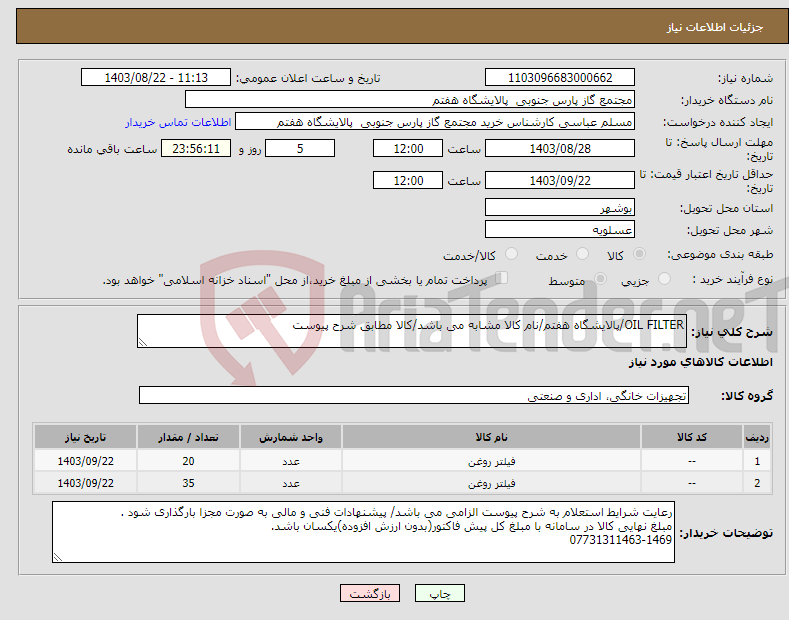Viewport: 789px width, 620px height.
Task: Click the announcement date field 1403/08/22 - 11:13
Action: coord(156,78)
